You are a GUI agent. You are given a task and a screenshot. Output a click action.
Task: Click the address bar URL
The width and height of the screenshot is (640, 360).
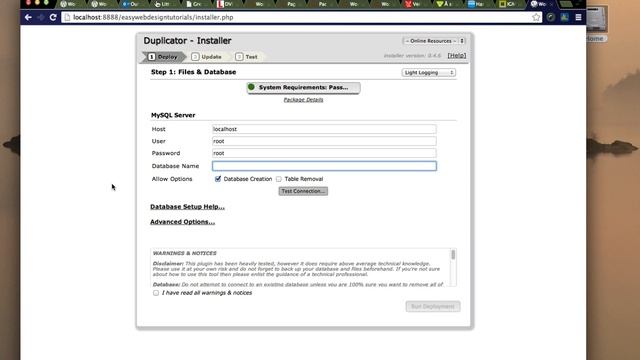click(x=153, y=18)
